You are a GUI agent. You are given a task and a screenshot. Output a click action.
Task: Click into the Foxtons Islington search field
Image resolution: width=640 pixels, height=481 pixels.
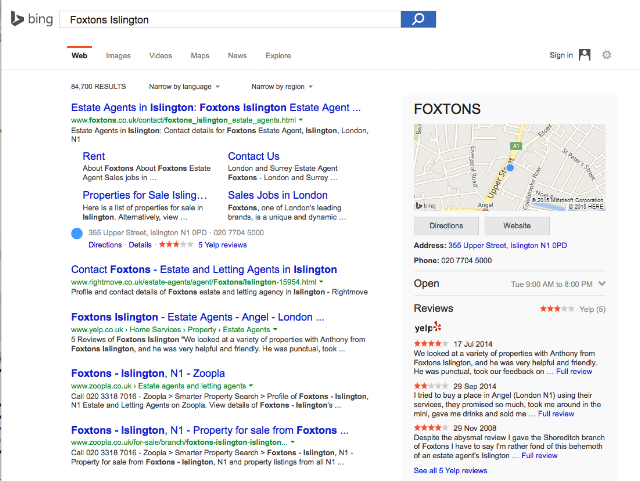pyautogui.click(x=230, y=20)
